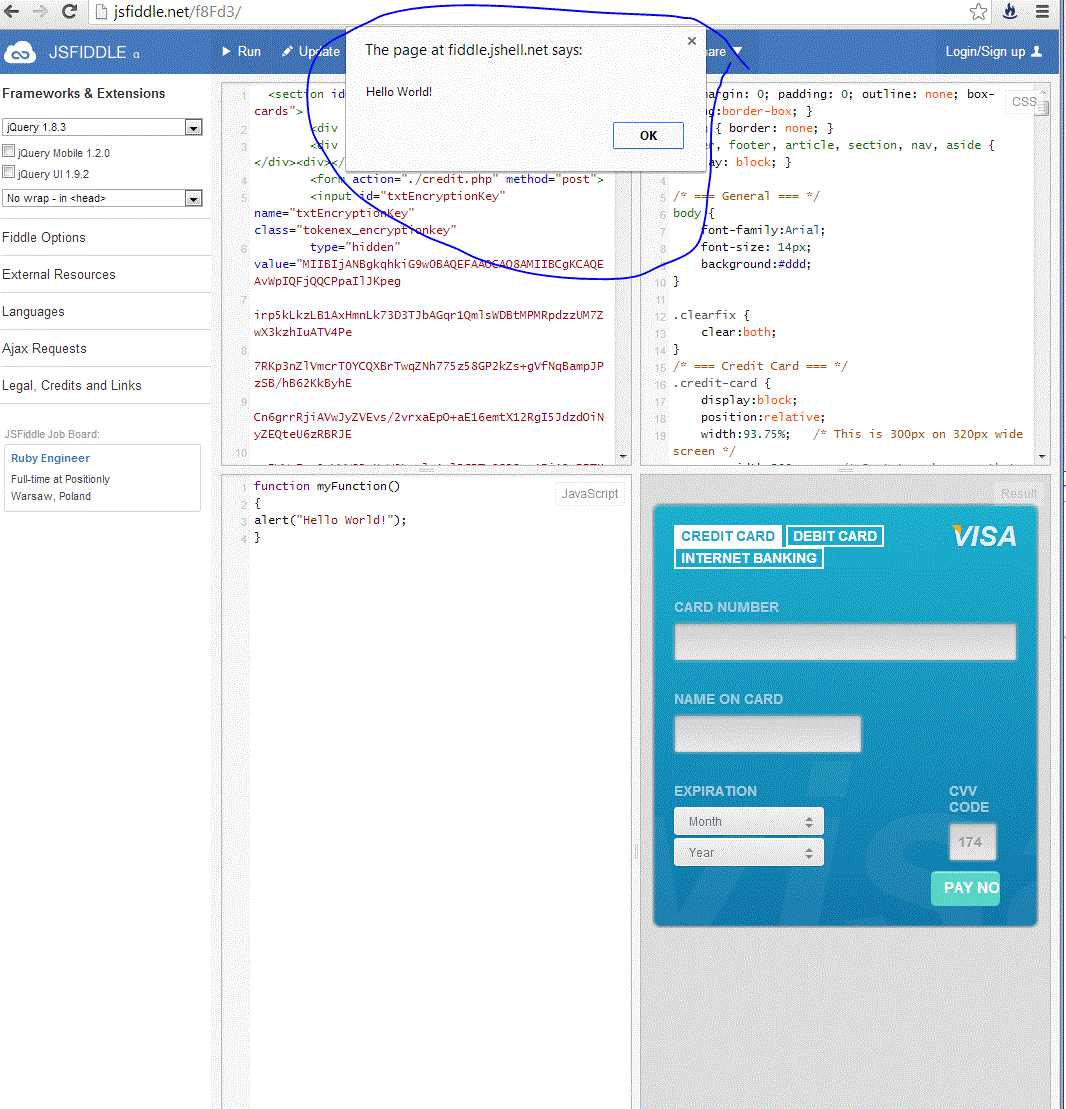Click the .clearfix { CSS line

coord(711,315)
